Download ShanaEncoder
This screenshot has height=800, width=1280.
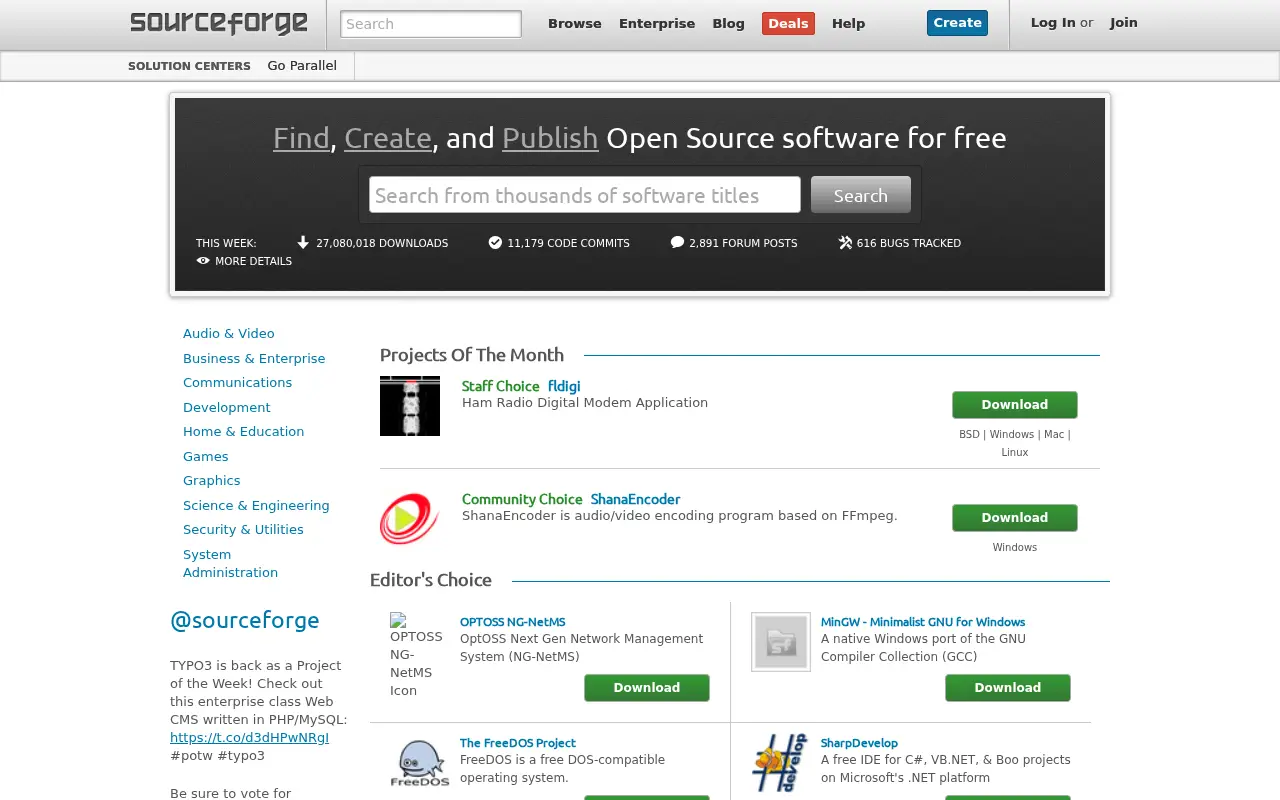1015,518
